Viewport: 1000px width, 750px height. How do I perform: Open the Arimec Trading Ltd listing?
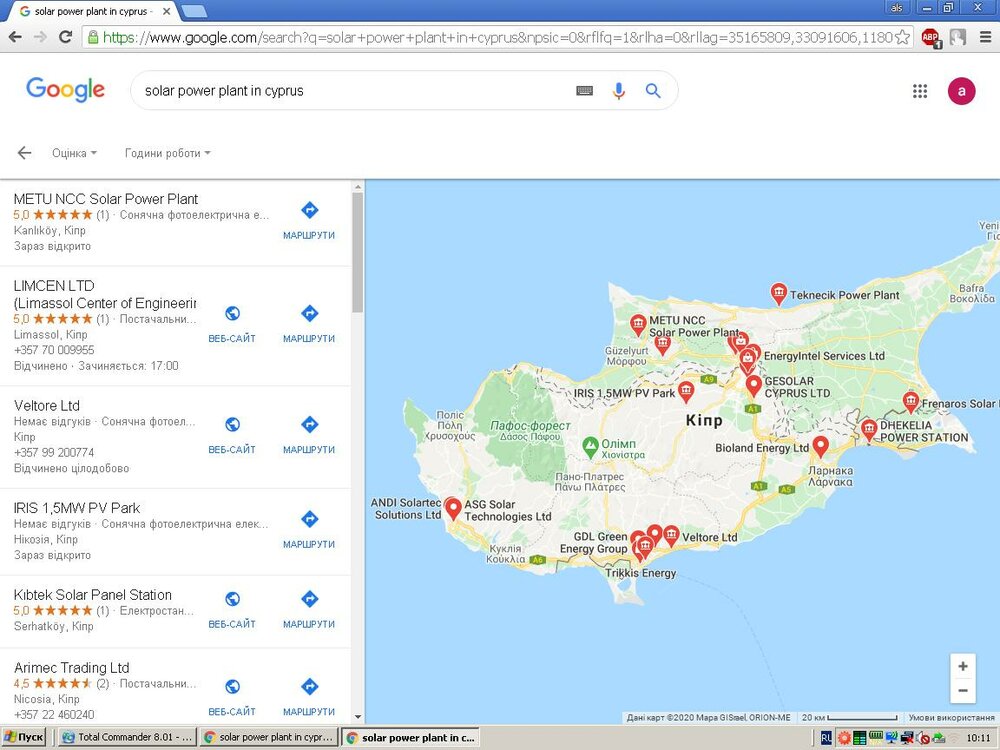pos(71,668)
